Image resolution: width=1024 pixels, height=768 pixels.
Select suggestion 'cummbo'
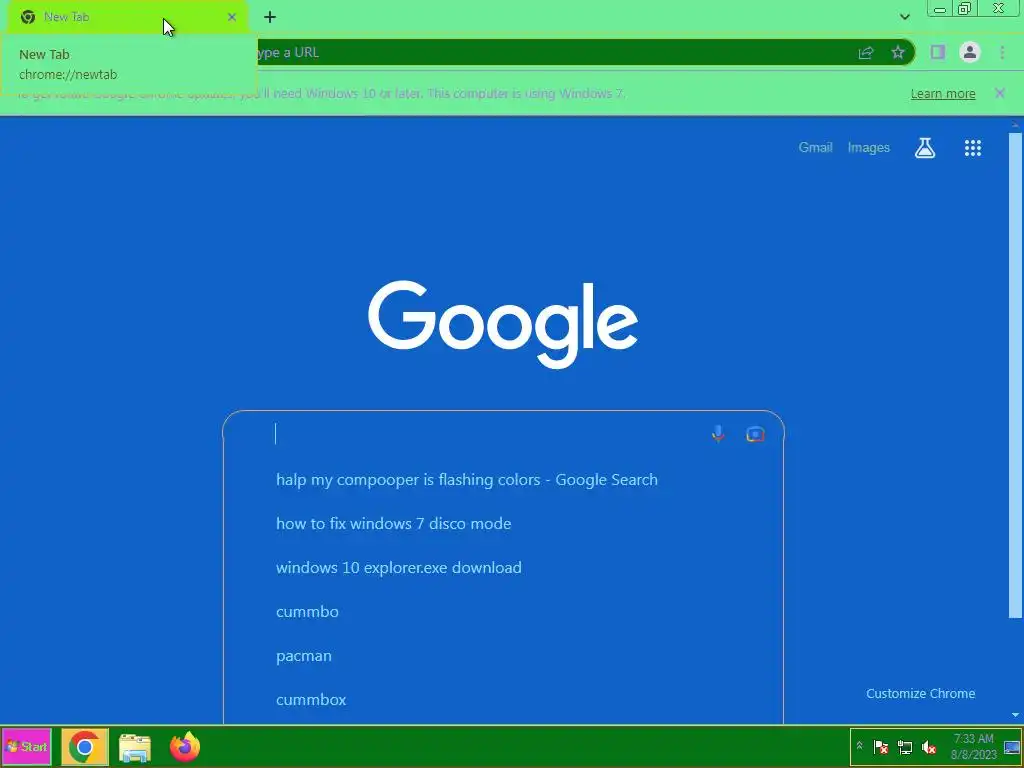point(503,612)
